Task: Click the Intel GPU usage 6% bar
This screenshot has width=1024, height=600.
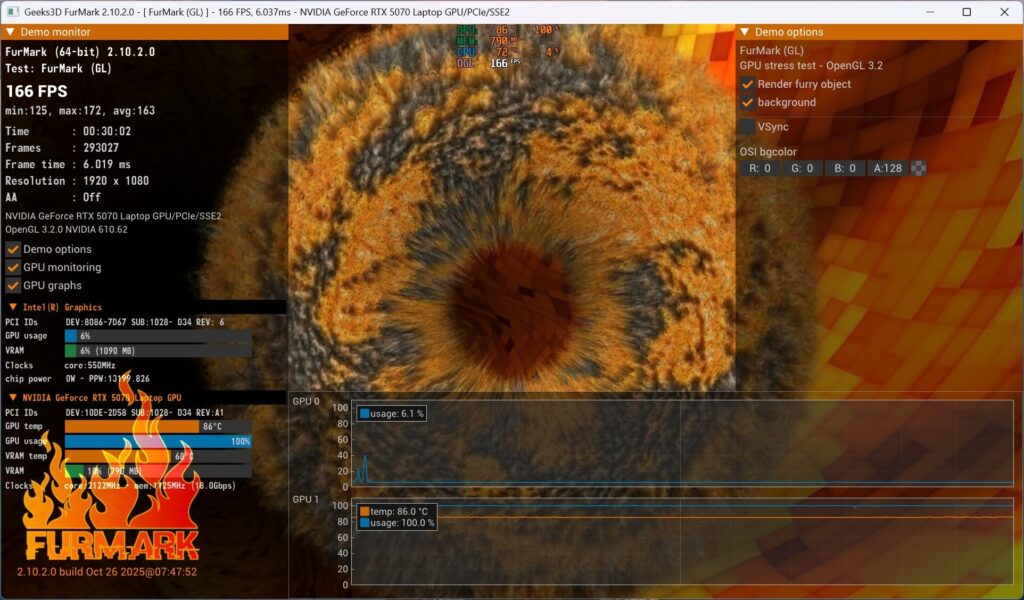Action: pyautogui.click(x=158, y=336)
